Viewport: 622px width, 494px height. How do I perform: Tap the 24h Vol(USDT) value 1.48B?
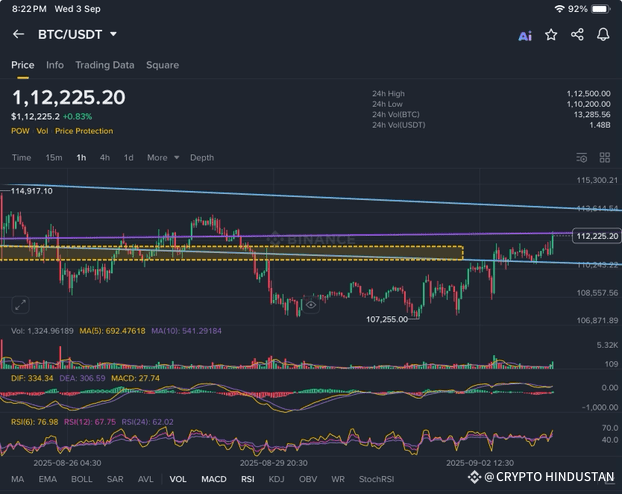(600, 125)
